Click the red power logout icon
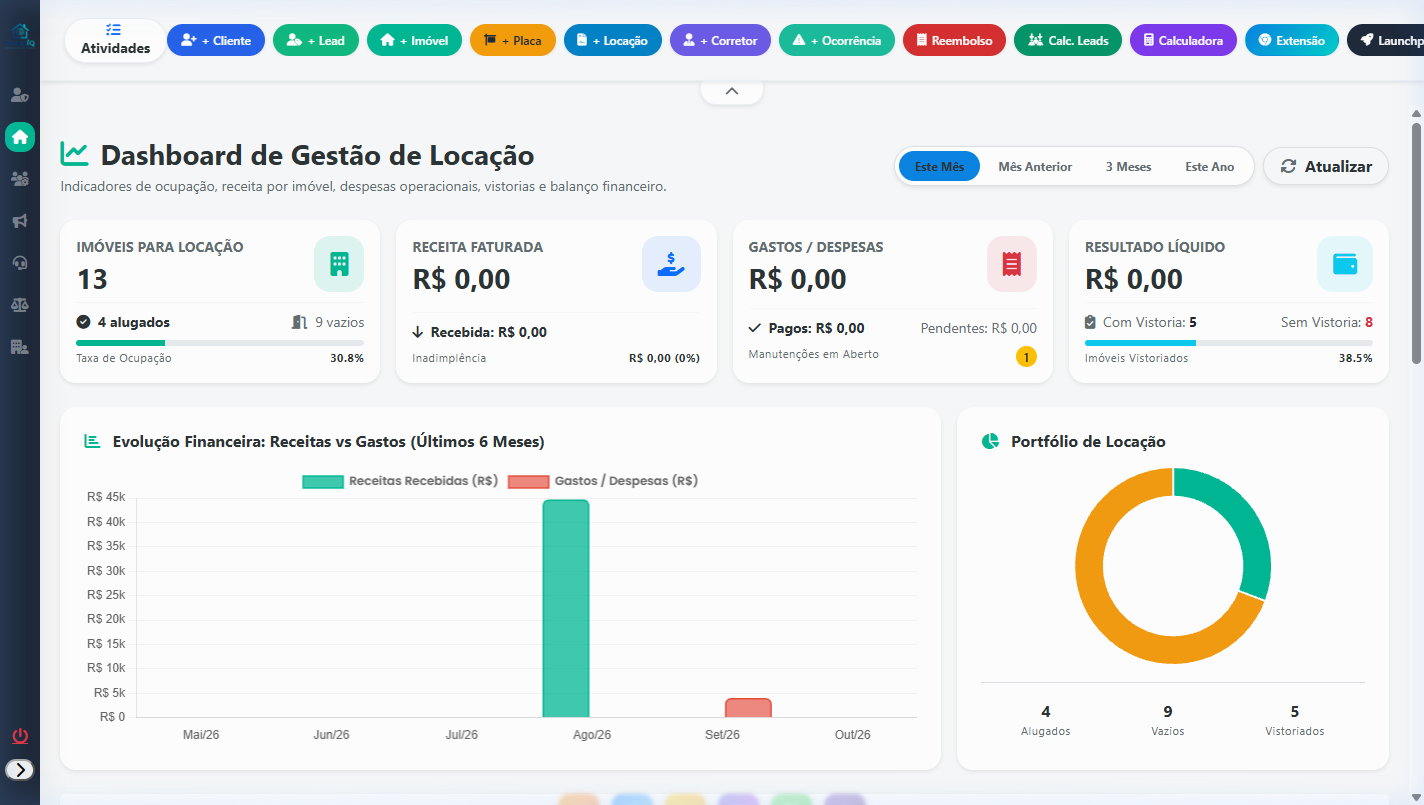Image resolution: width=1424 pixels, height=805 pixels. click(20, 736)
